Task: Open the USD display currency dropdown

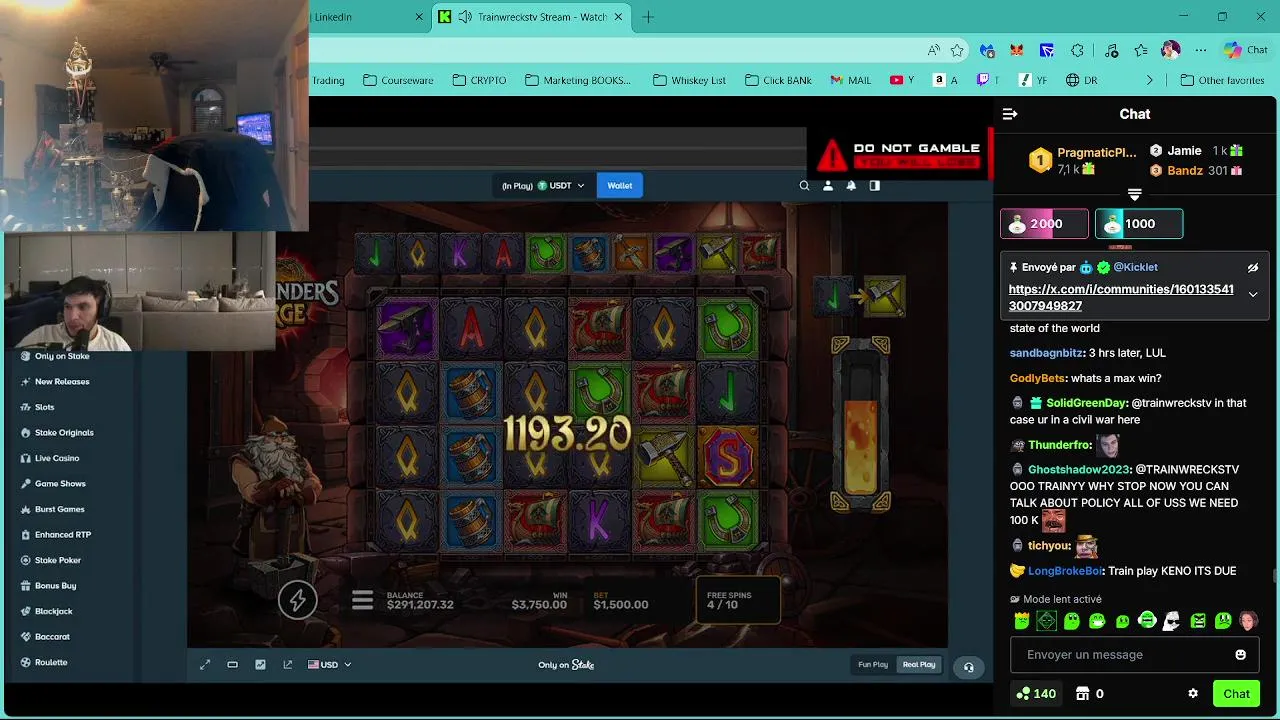Action: 330,664
